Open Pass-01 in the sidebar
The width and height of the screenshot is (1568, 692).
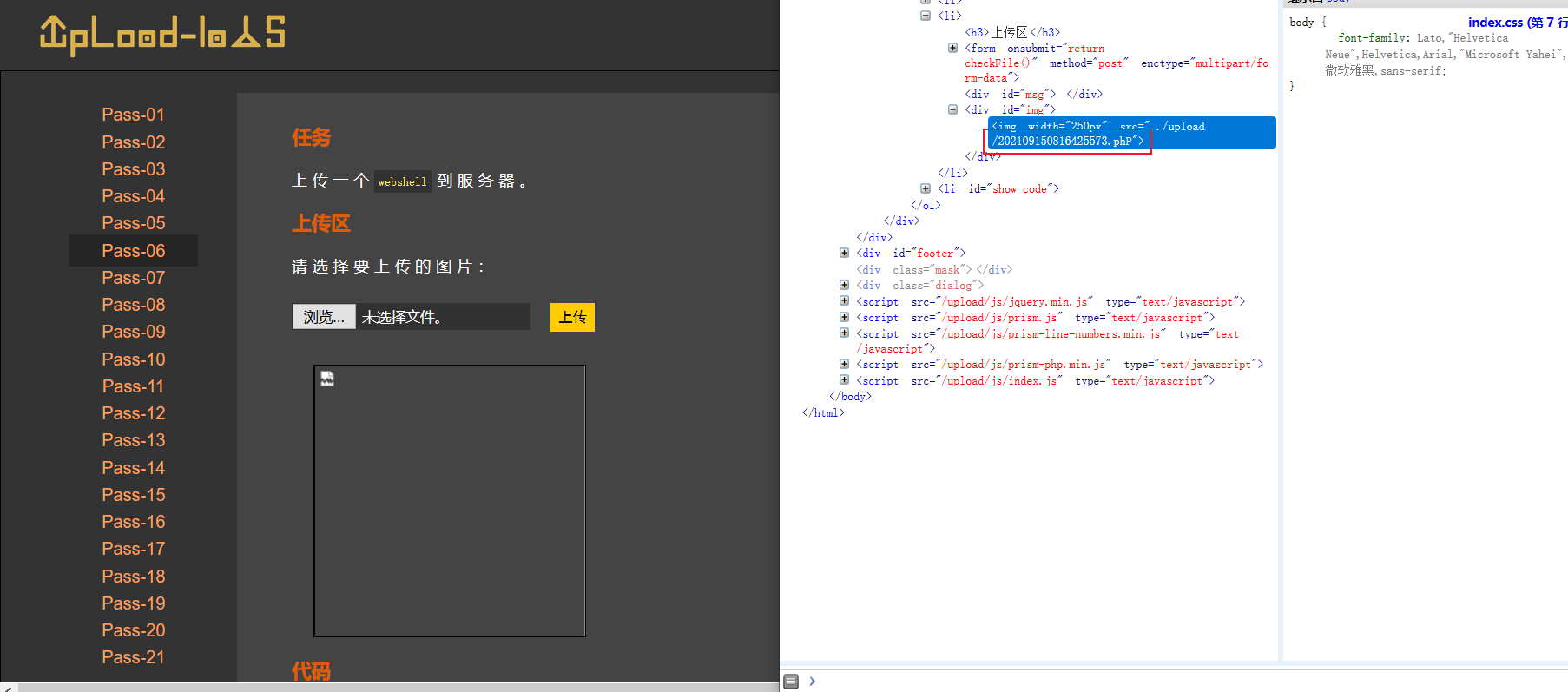pyautogui.click(x=133, y=115)
